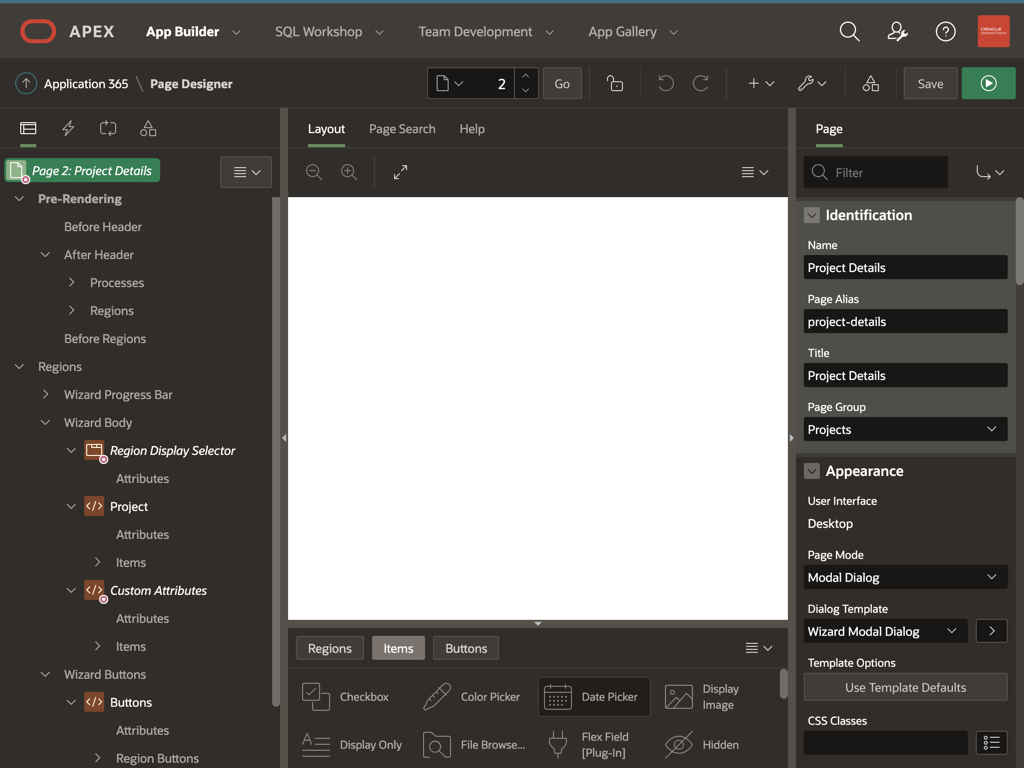Go to Dialog Template with arrow button

(x=991, y=631)
